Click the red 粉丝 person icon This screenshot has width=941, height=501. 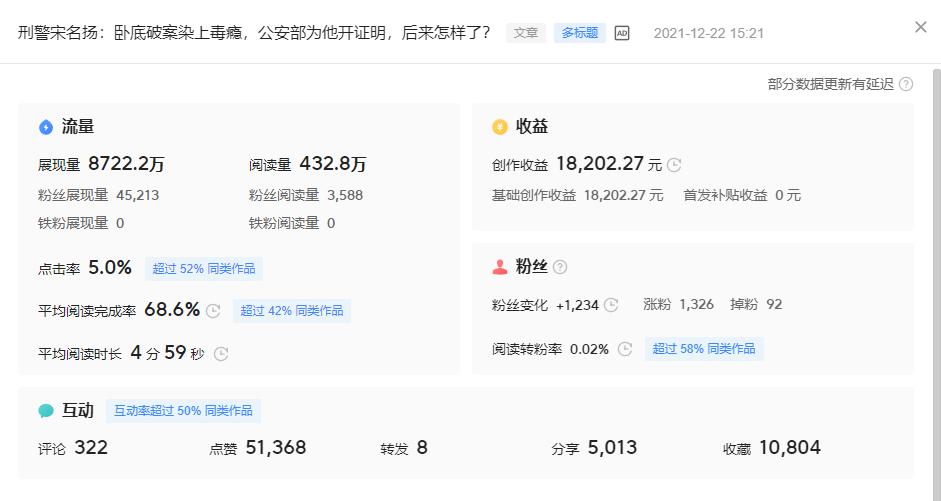pos(499,267)
